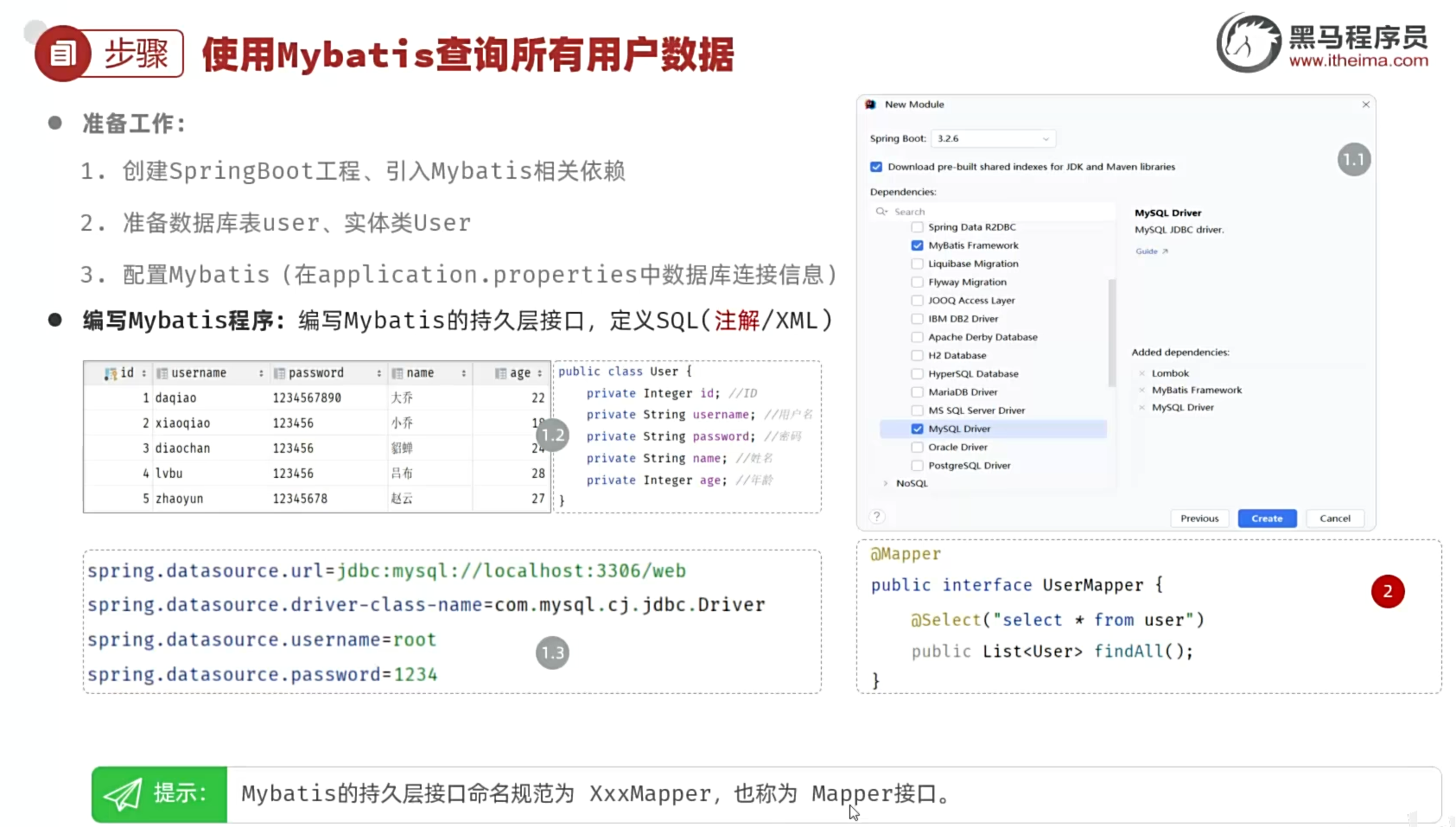1456x827 pixels.
Task: Check JOOQ Access Layer dependency
Action: pos(918,301)
